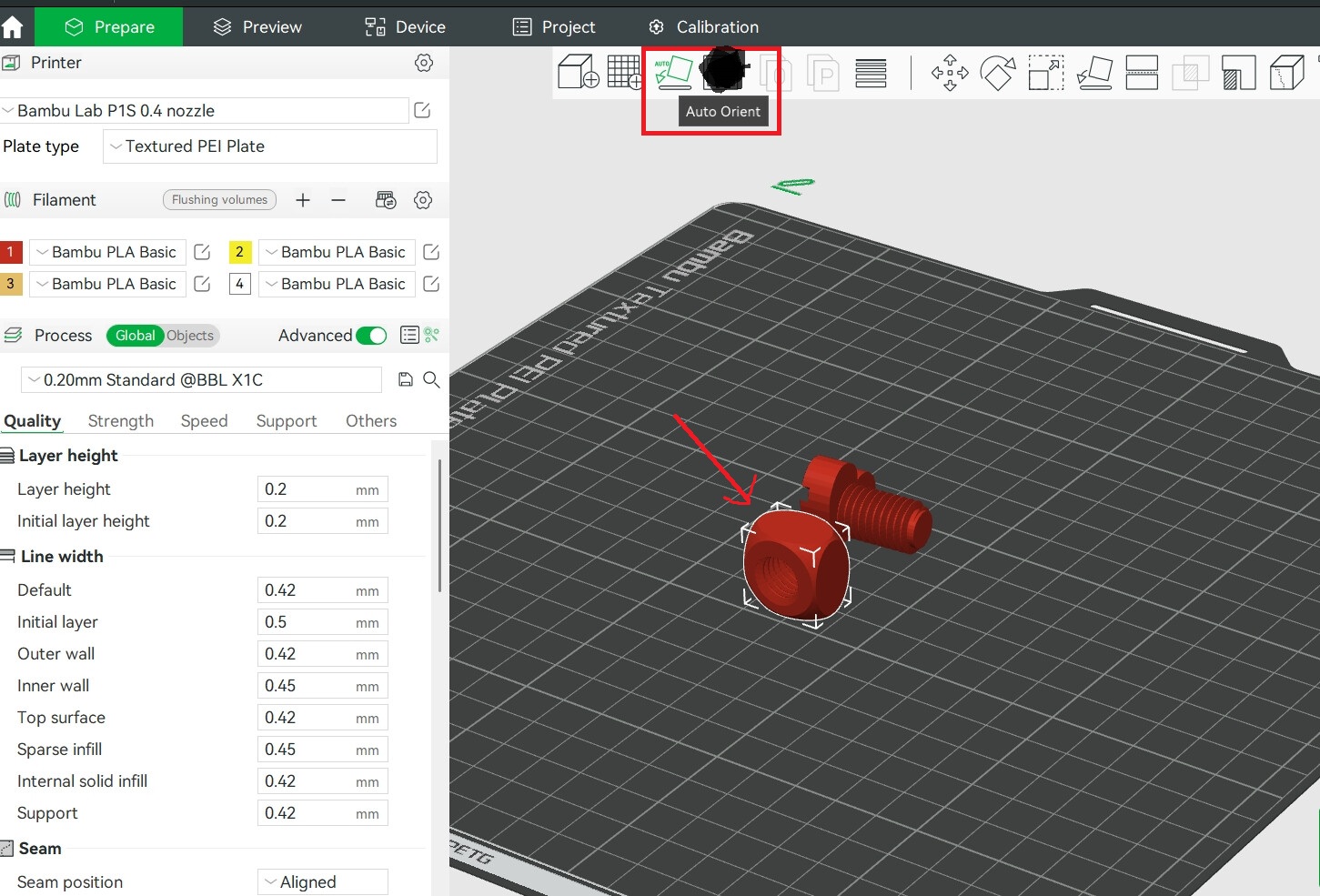Select the Seam painting tool
The height and width of the screenshot is (896, 1320).
click(1286, 73)
